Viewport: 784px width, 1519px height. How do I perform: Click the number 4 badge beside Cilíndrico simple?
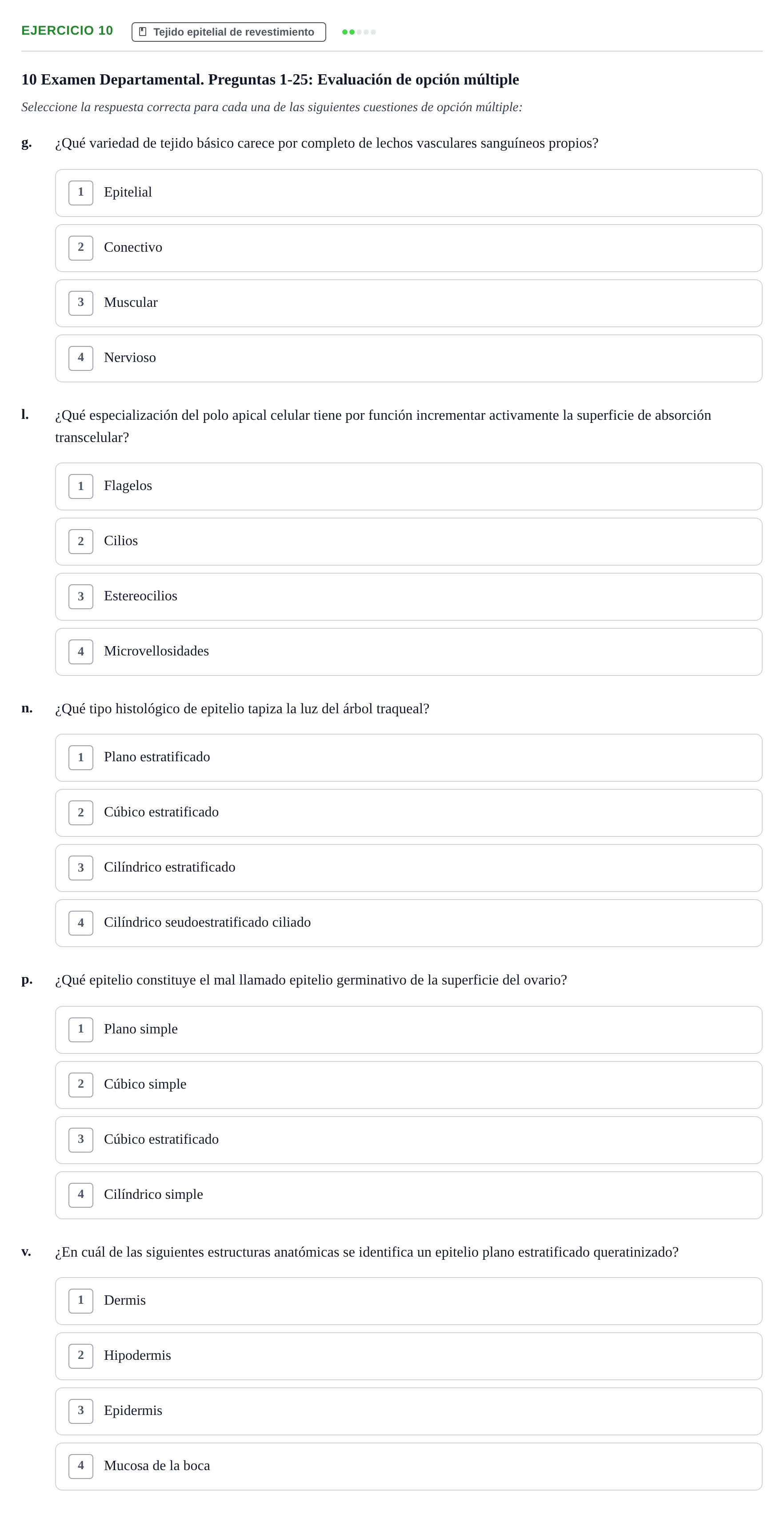pos(81,1195)
